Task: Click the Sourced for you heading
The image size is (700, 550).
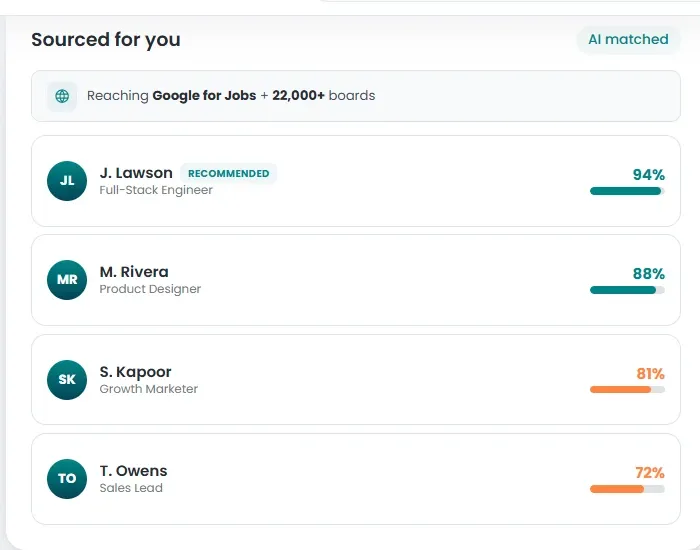Action: pos(106,40)
